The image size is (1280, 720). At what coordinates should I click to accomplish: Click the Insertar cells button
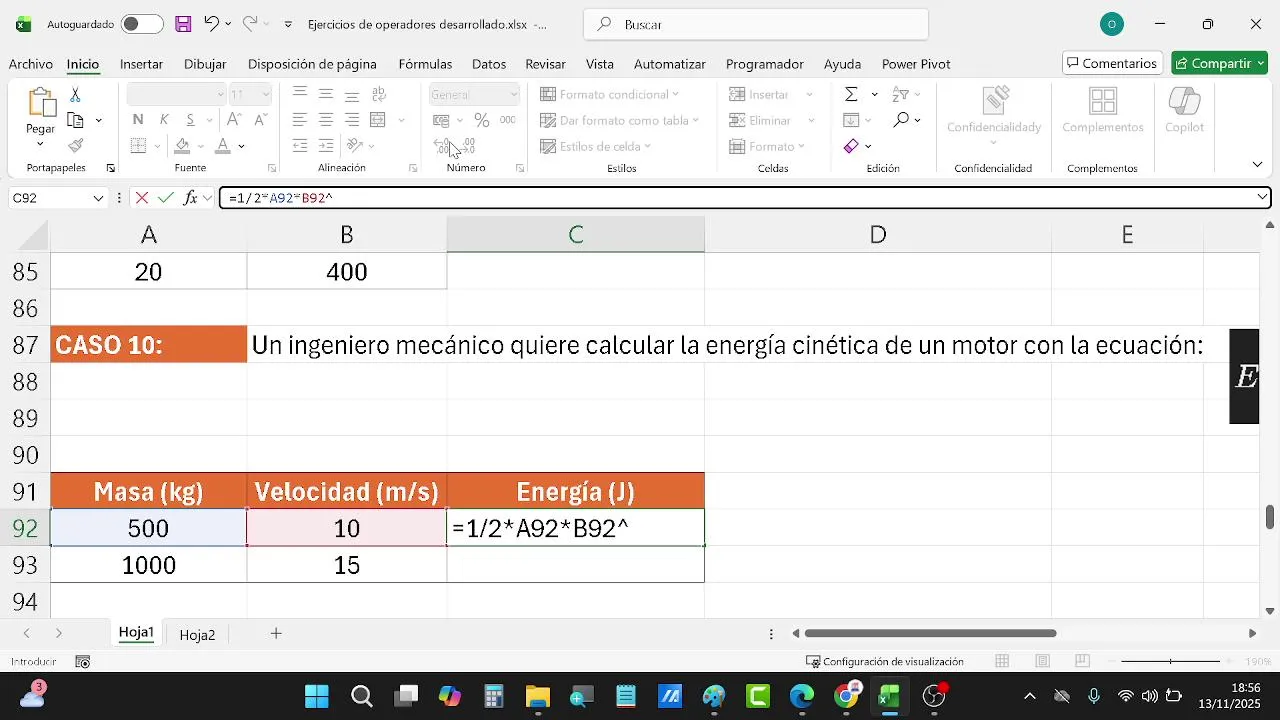point(760,94)
